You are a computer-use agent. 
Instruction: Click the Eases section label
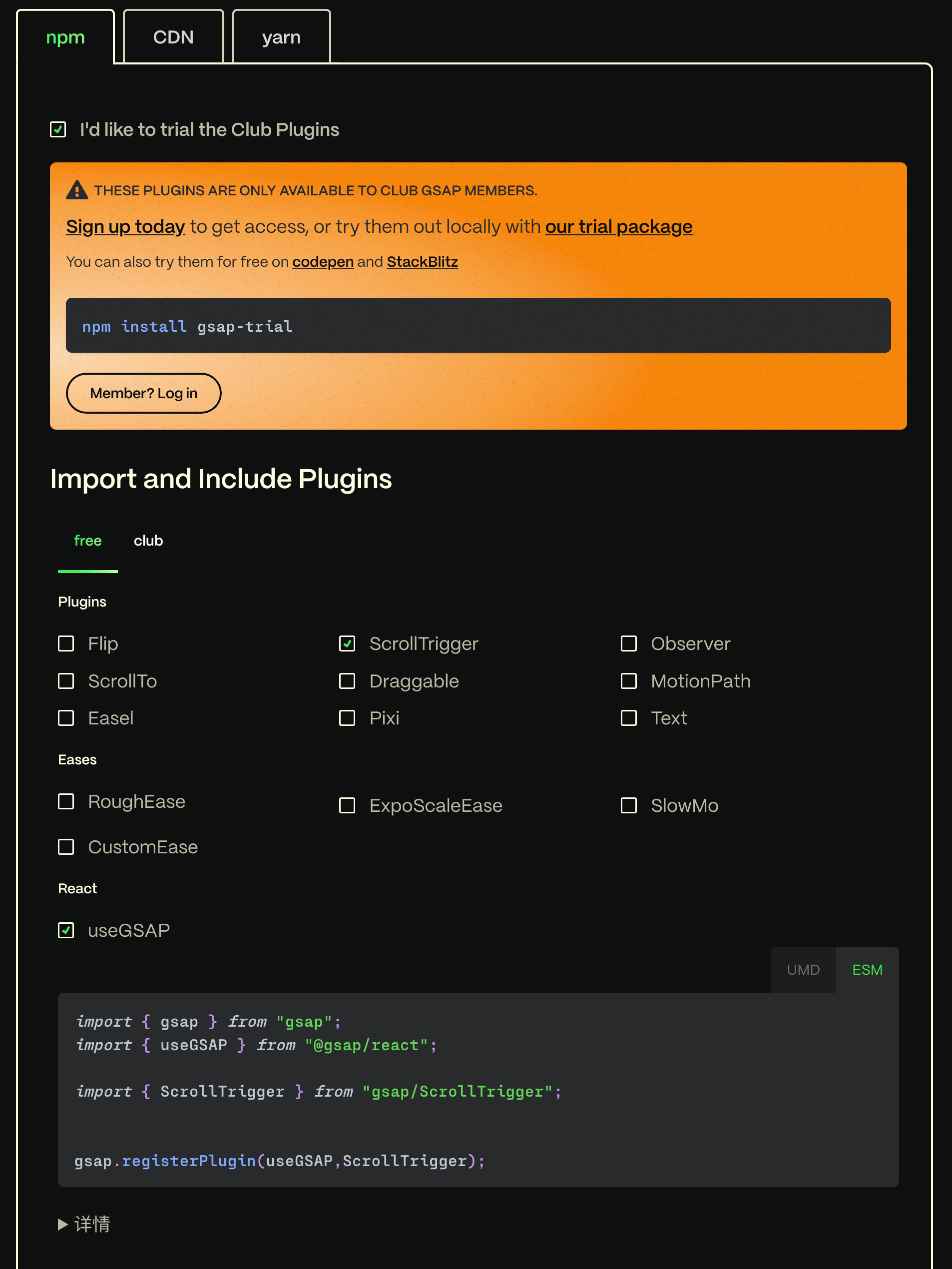point(77,759)
